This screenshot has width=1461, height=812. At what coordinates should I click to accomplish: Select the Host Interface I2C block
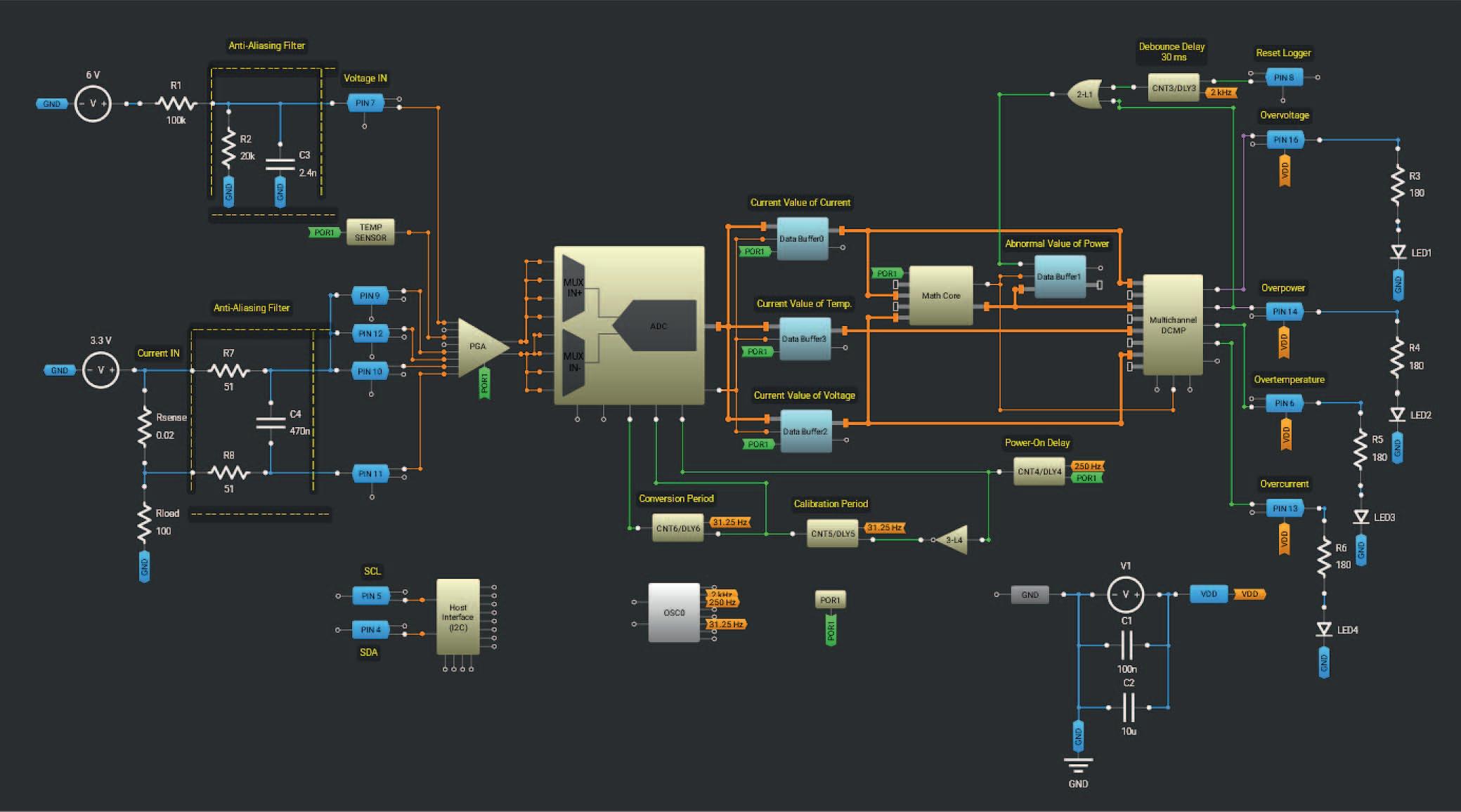[457, 617]
